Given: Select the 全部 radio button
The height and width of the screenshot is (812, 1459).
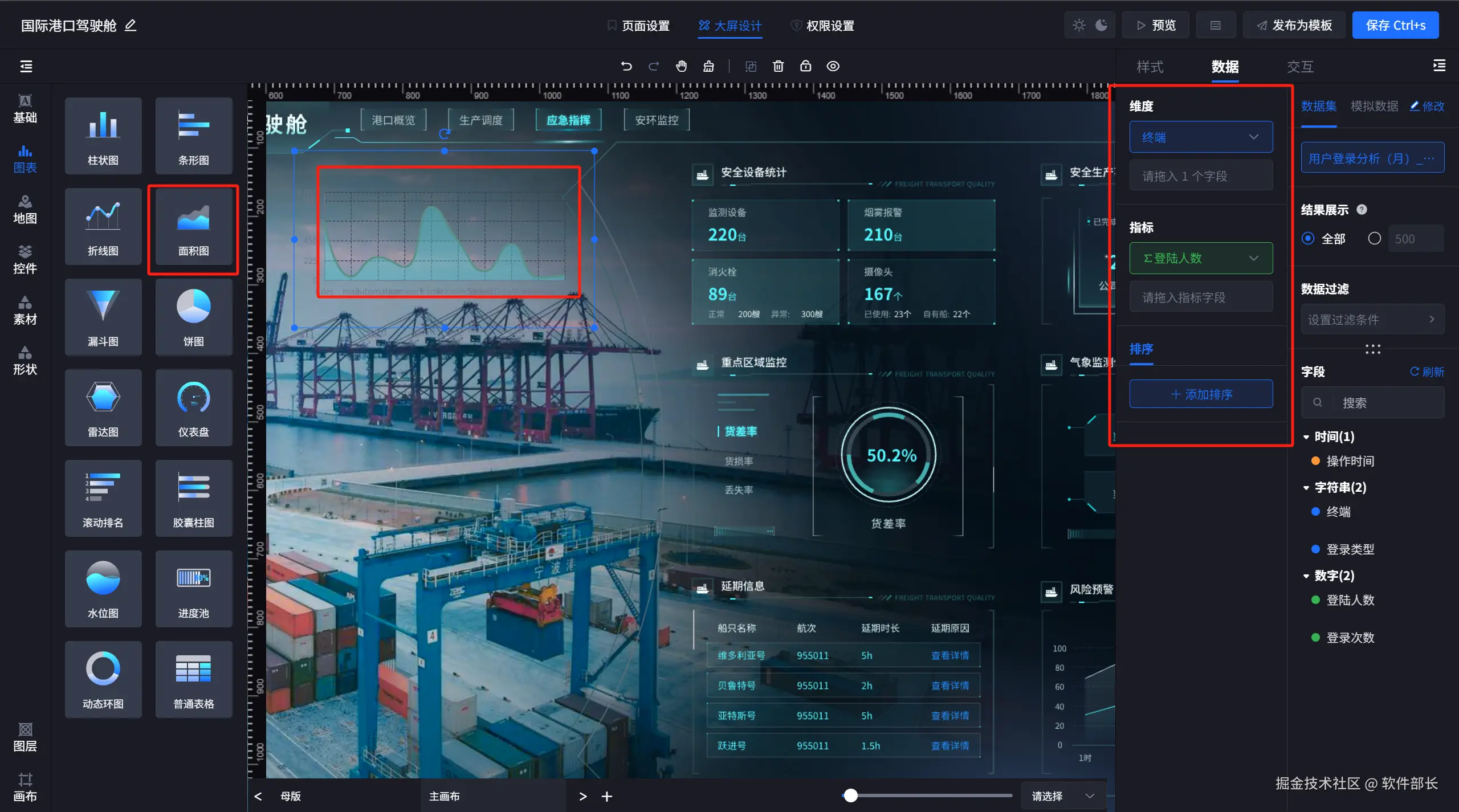Looking at the screenshot, I should [1308, 239].
